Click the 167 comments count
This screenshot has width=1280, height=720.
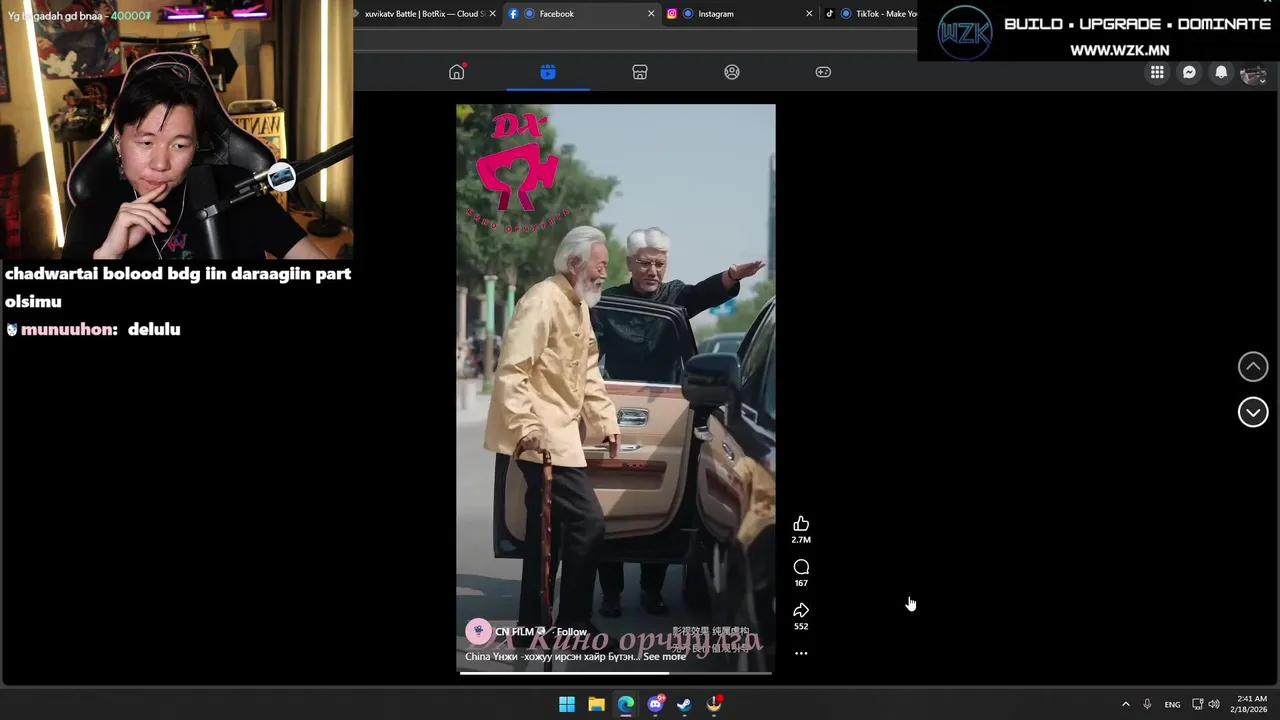801,583
